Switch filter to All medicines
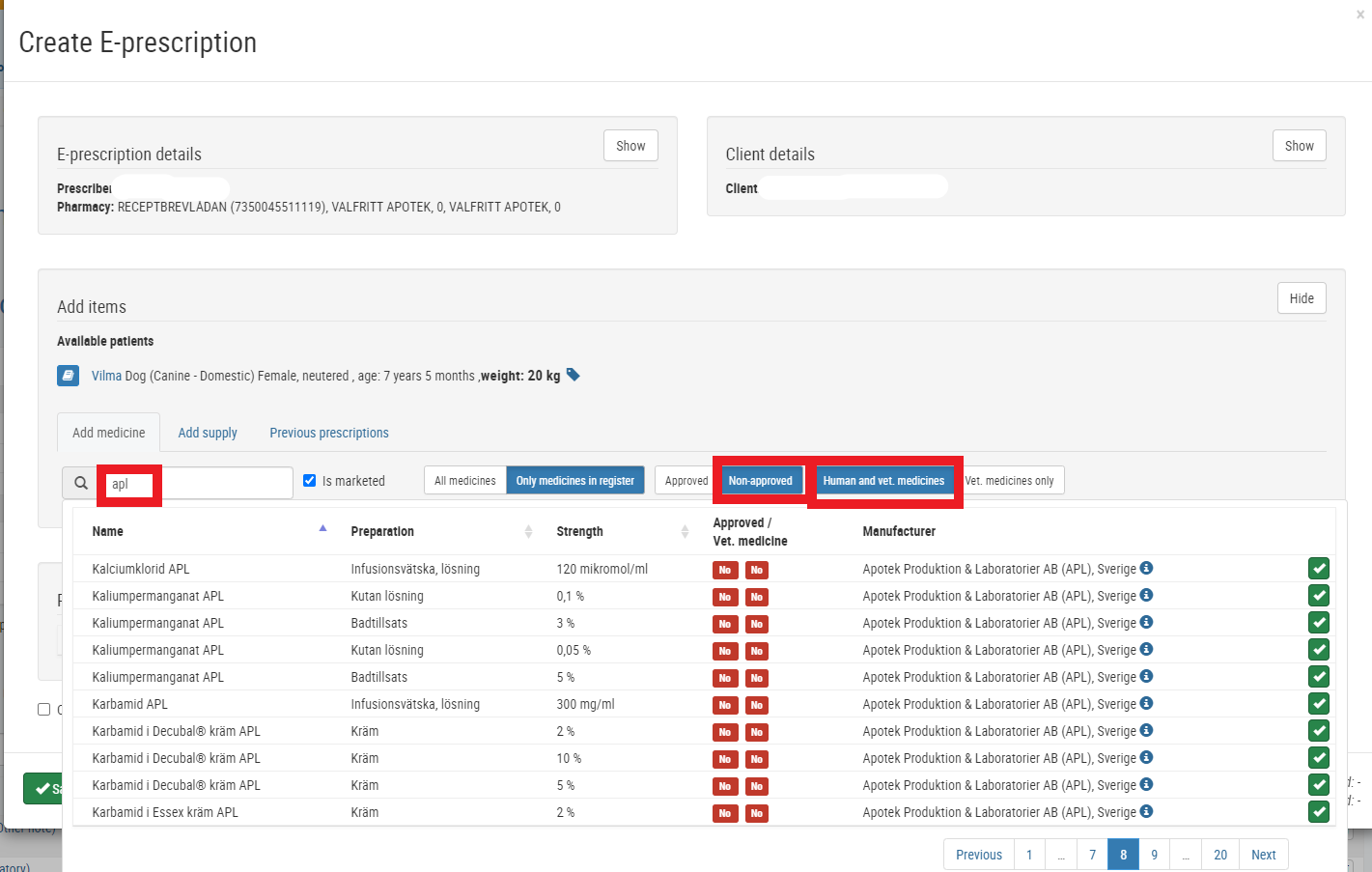The width and height of the screenshot is (1372, 872). [464, 481]
